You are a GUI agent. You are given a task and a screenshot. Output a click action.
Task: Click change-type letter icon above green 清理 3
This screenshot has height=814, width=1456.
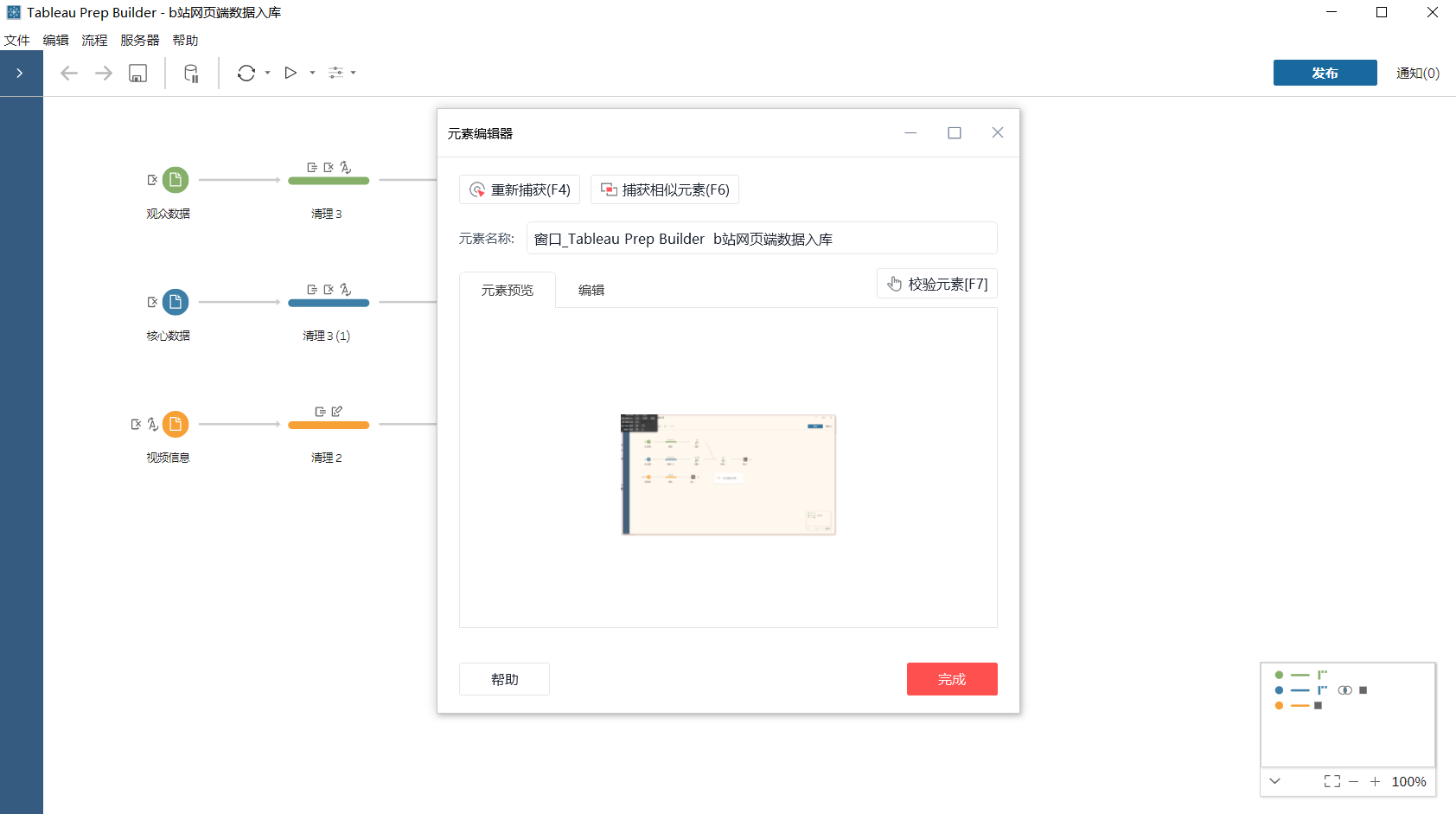click(x=346, y=168)
